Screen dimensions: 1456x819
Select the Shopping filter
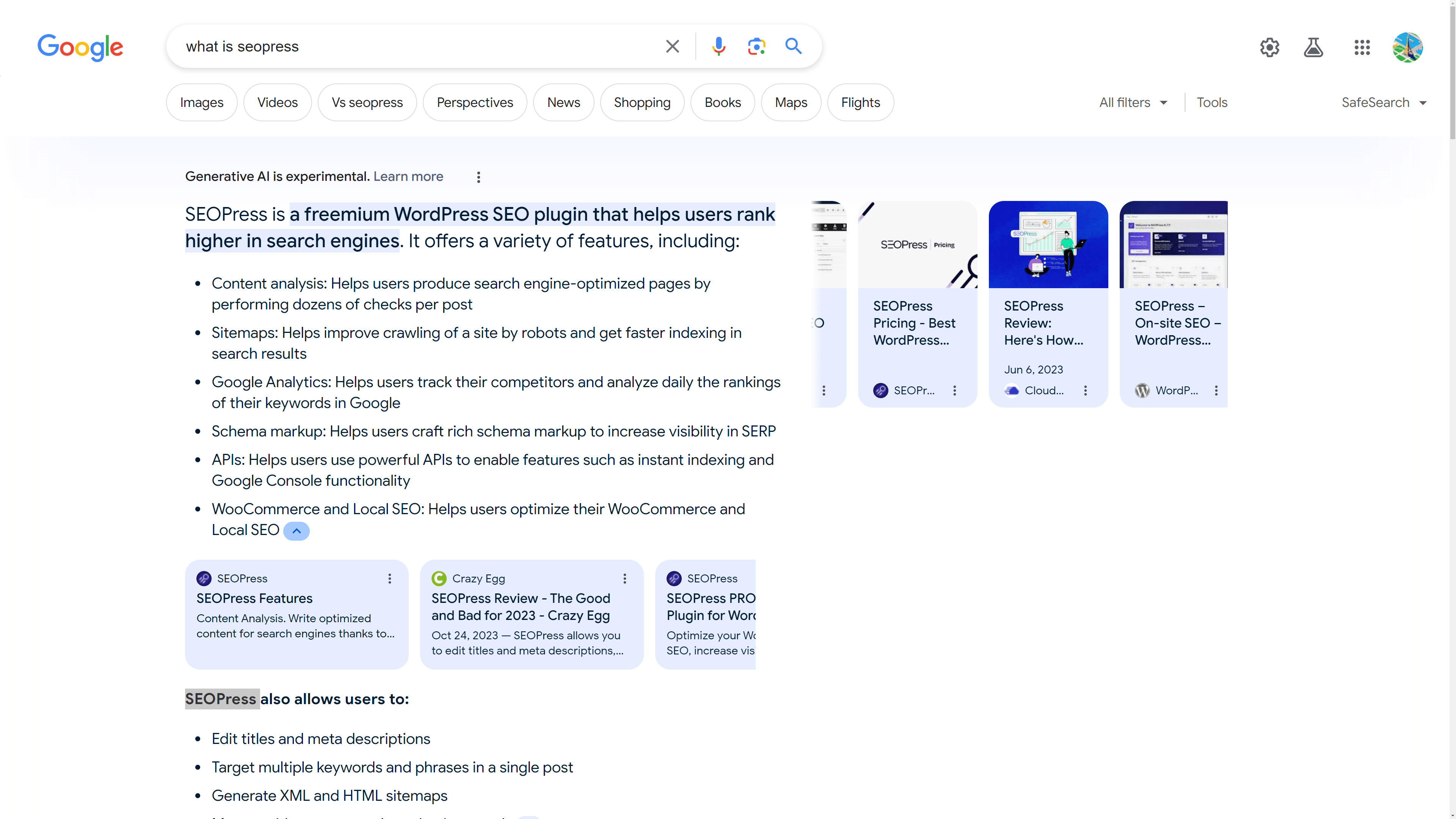[x=642, y=102]
